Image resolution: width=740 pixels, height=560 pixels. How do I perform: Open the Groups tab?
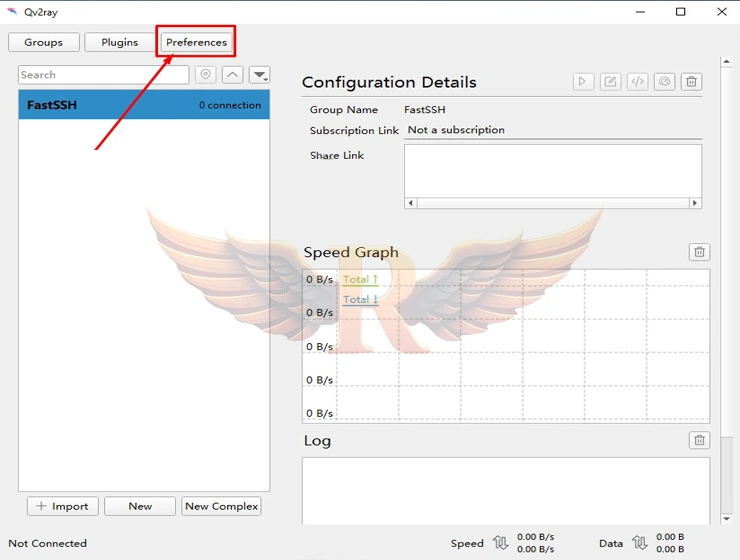[x=43, y=42]
